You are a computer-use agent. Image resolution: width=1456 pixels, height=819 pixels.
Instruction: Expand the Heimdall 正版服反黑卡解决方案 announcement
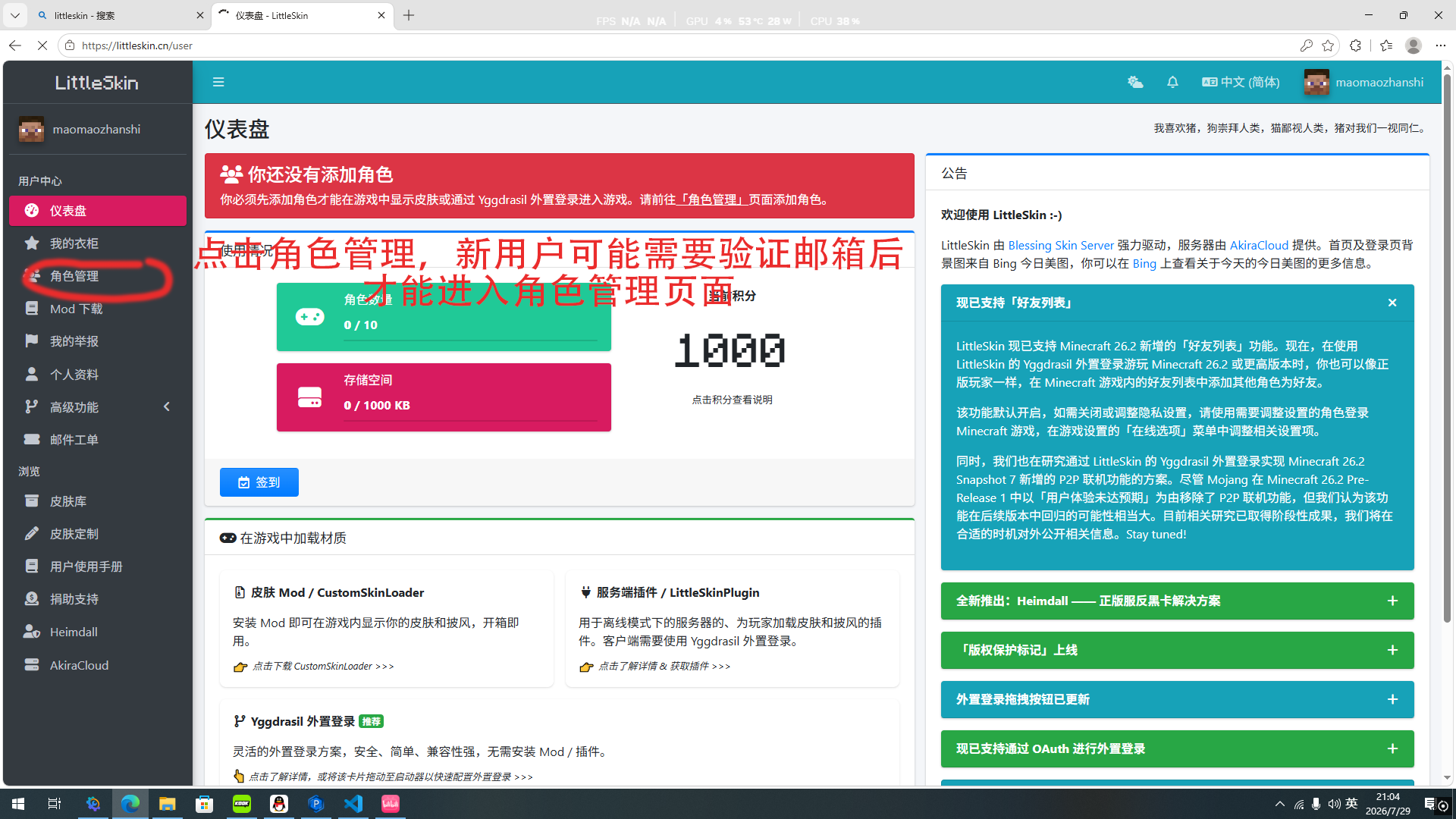[x=1392, y=601]
